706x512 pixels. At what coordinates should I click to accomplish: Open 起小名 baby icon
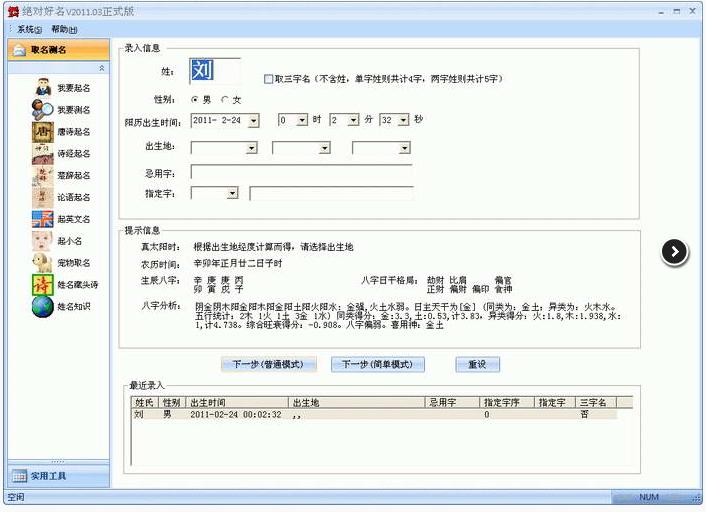pyautogui.click(x=43, y=241)
